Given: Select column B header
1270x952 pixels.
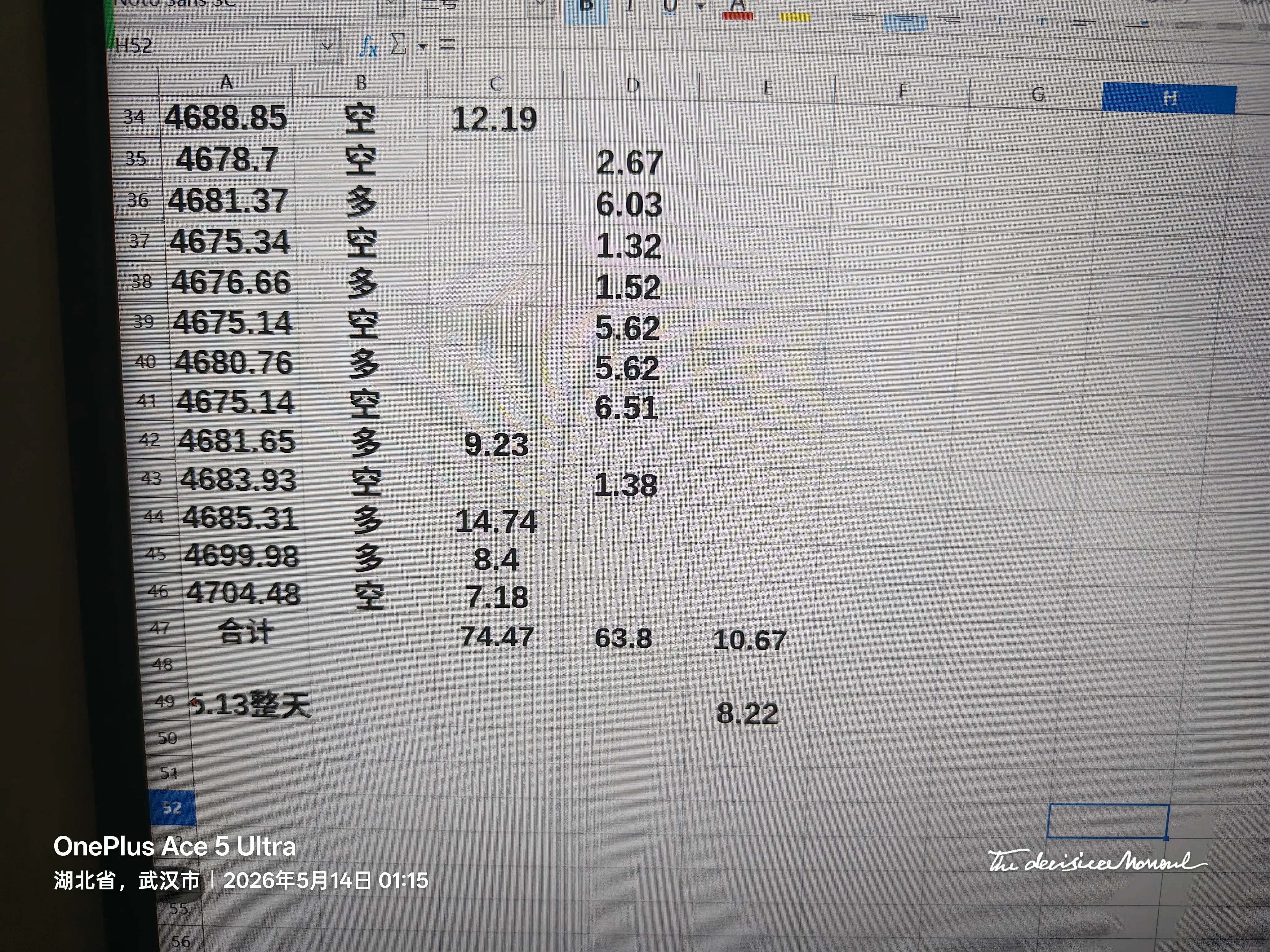Looking at the screenshot, I should click(x=361, y=84).
